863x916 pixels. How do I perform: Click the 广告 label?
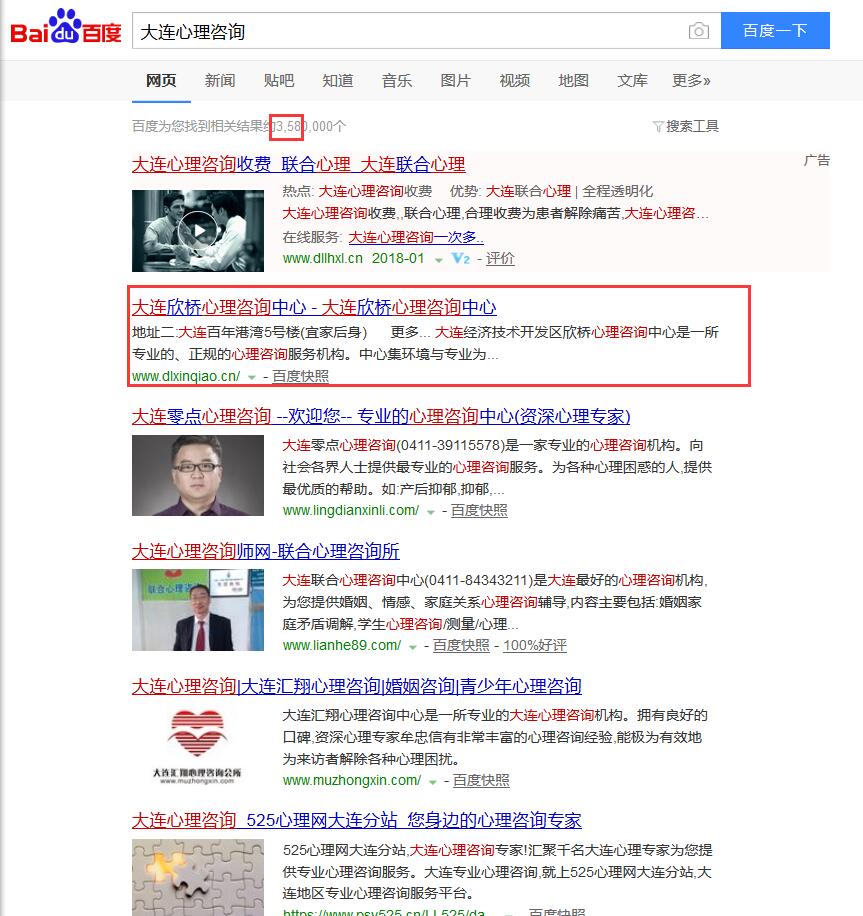click(816, 160)
